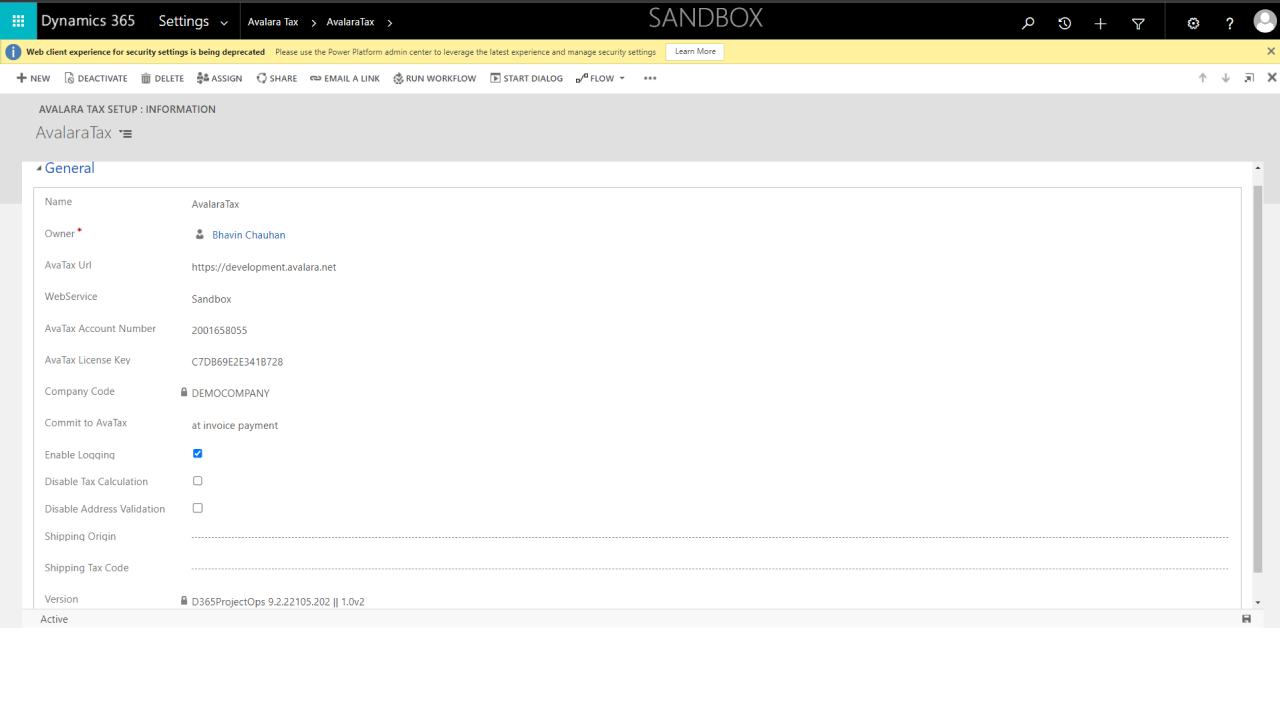Check Disable Tax Calculation checkbox
This screenshot has height=720, width=1280.
tap(197, 481)
